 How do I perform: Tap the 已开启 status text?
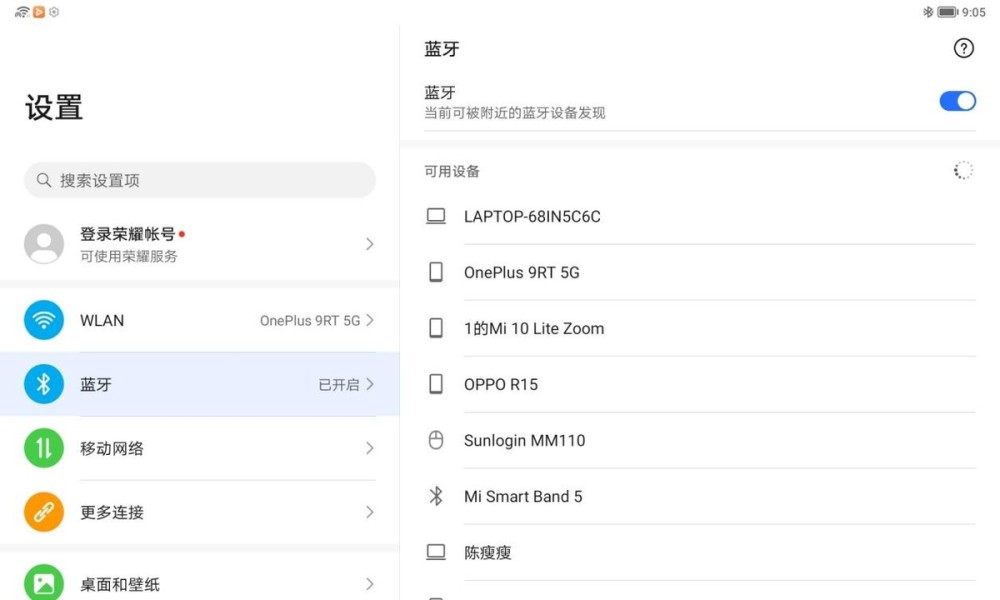pyautogui.click(x=339, y=384)
